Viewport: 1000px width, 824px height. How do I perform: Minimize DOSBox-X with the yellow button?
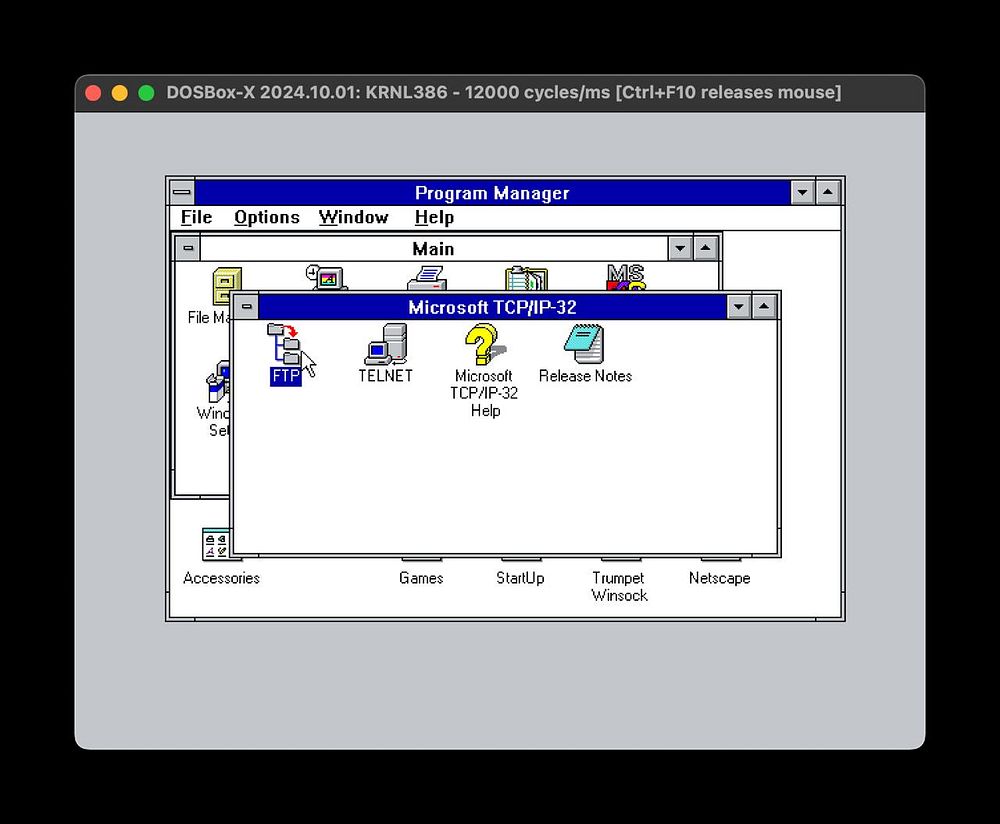coord(120,93)
